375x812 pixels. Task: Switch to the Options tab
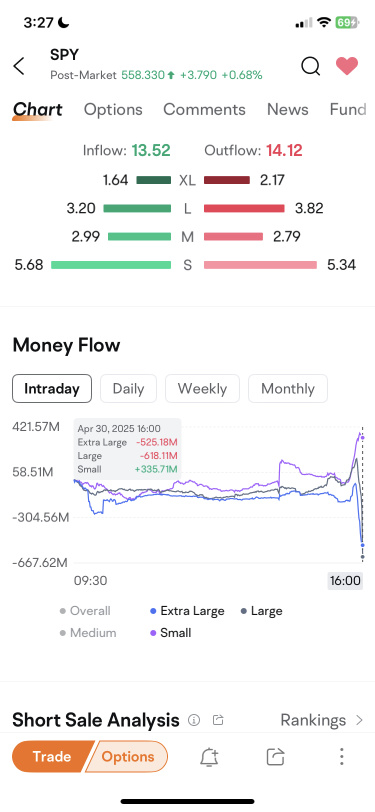click(113, 109)
